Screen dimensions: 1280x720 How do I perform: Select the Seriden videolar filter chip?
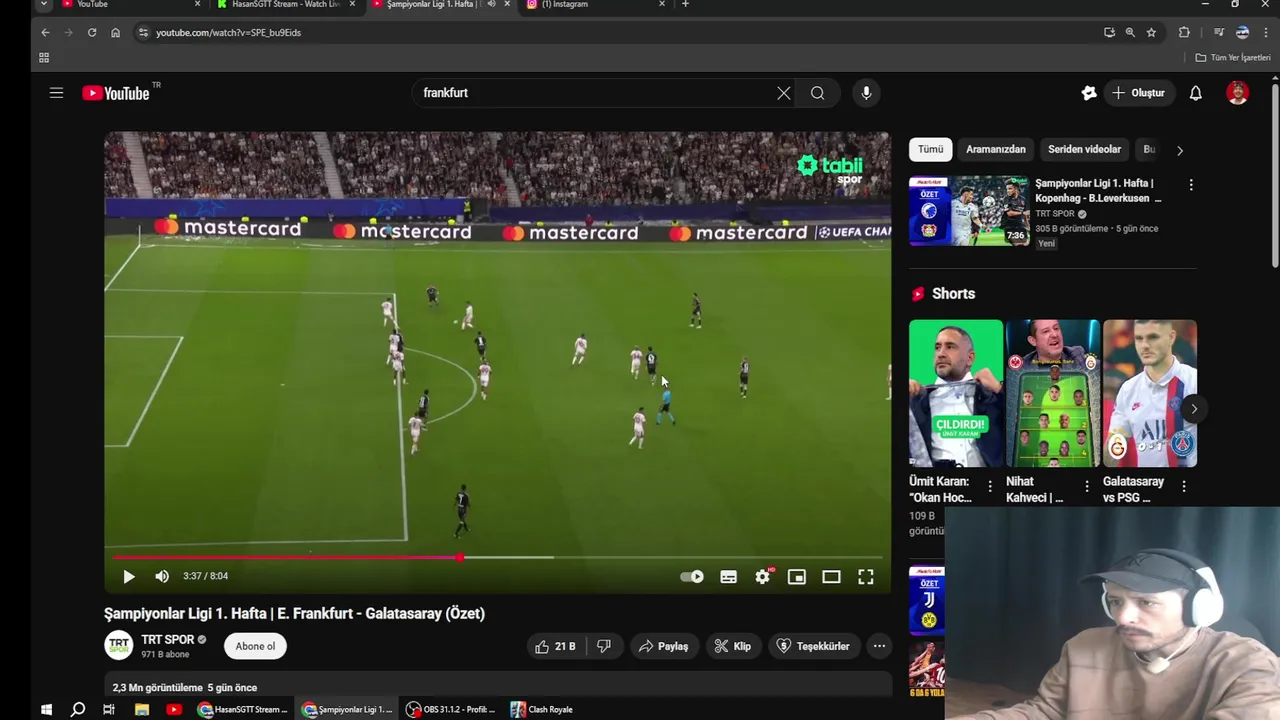coord(1085,149)
